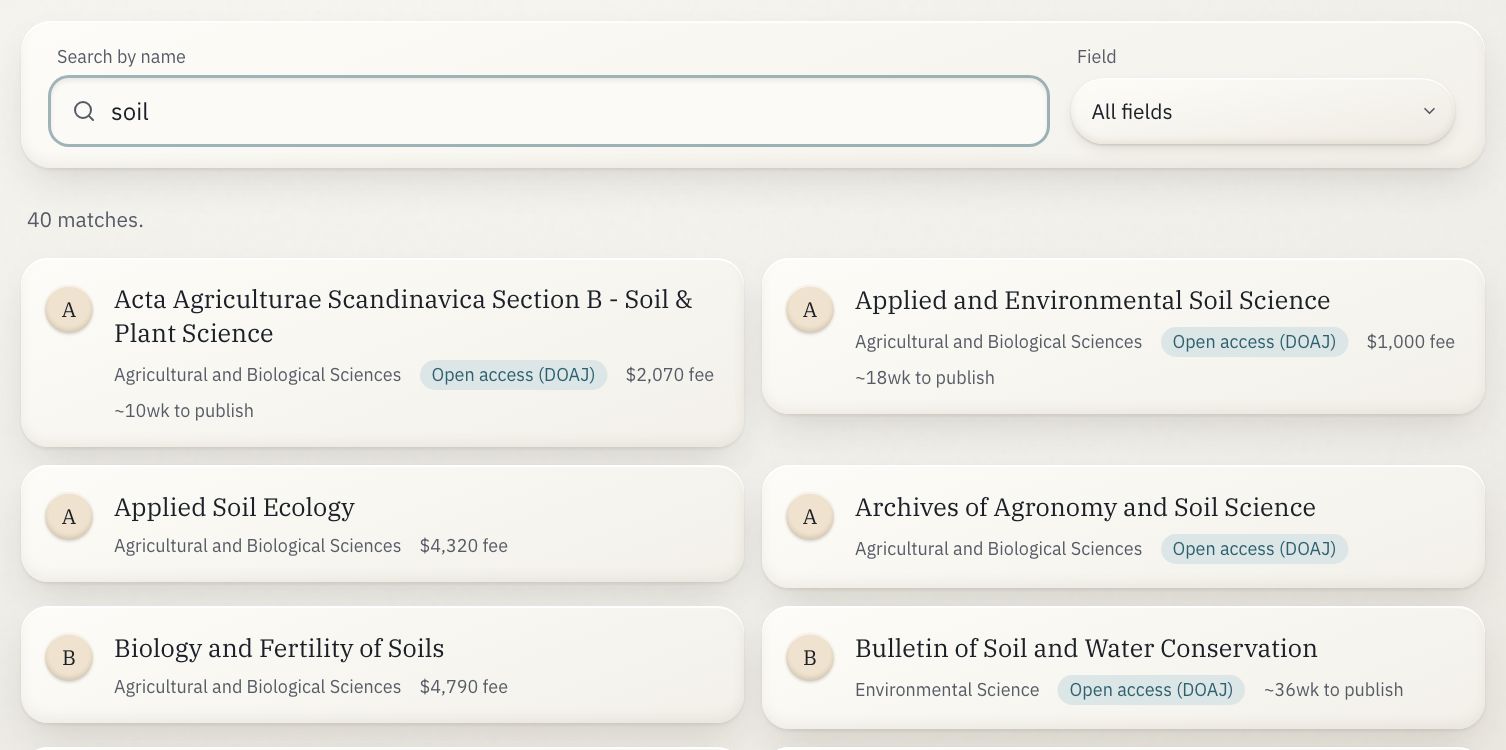This screenshot has height=750, width=1506.
Task: Open the All fields dropdown
Action: 1263,111
